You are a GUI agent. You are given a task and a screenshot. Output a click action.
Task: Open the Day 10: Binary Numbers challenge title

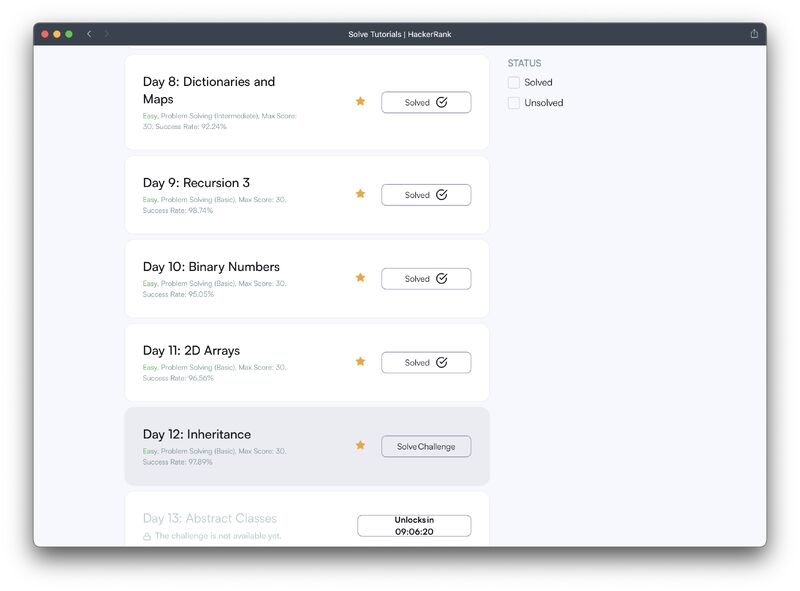[211, 267]
